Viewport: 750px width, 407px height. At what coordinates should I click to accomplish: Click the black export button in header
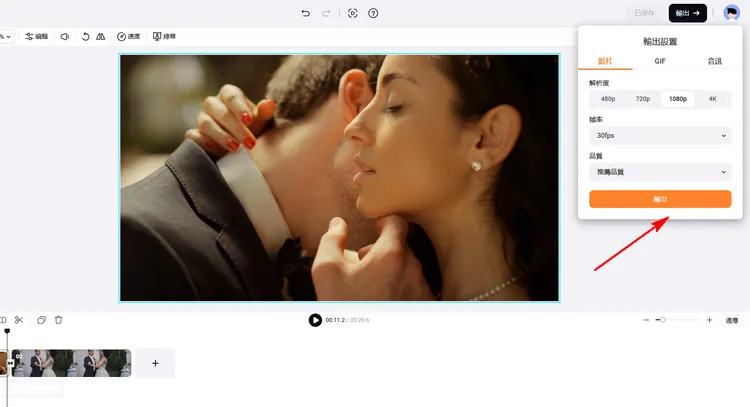point(687,13)
